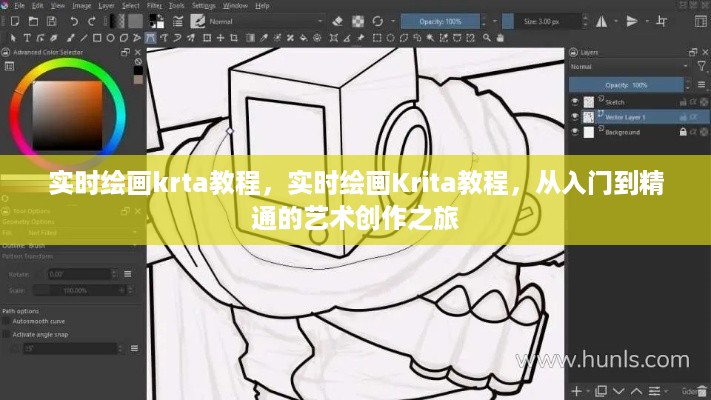
Task: Enable Activate angle snap checkbox
Action: (x=6, y=335)
